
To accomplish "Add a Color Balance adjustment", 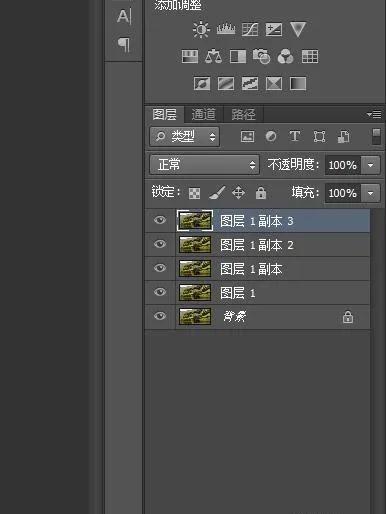I will click(x=213, y=56).
